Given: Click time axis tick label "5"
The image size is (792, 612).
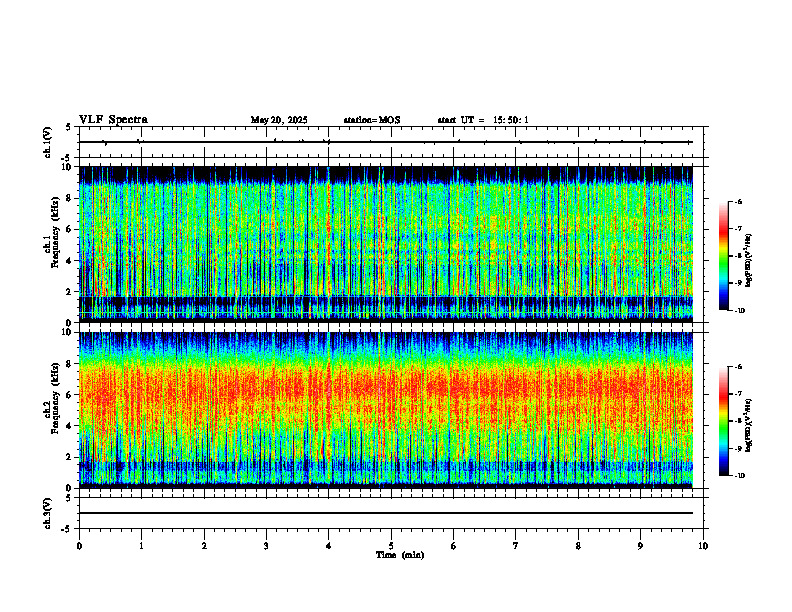Looking at the screenshot, I should (391, 546).
